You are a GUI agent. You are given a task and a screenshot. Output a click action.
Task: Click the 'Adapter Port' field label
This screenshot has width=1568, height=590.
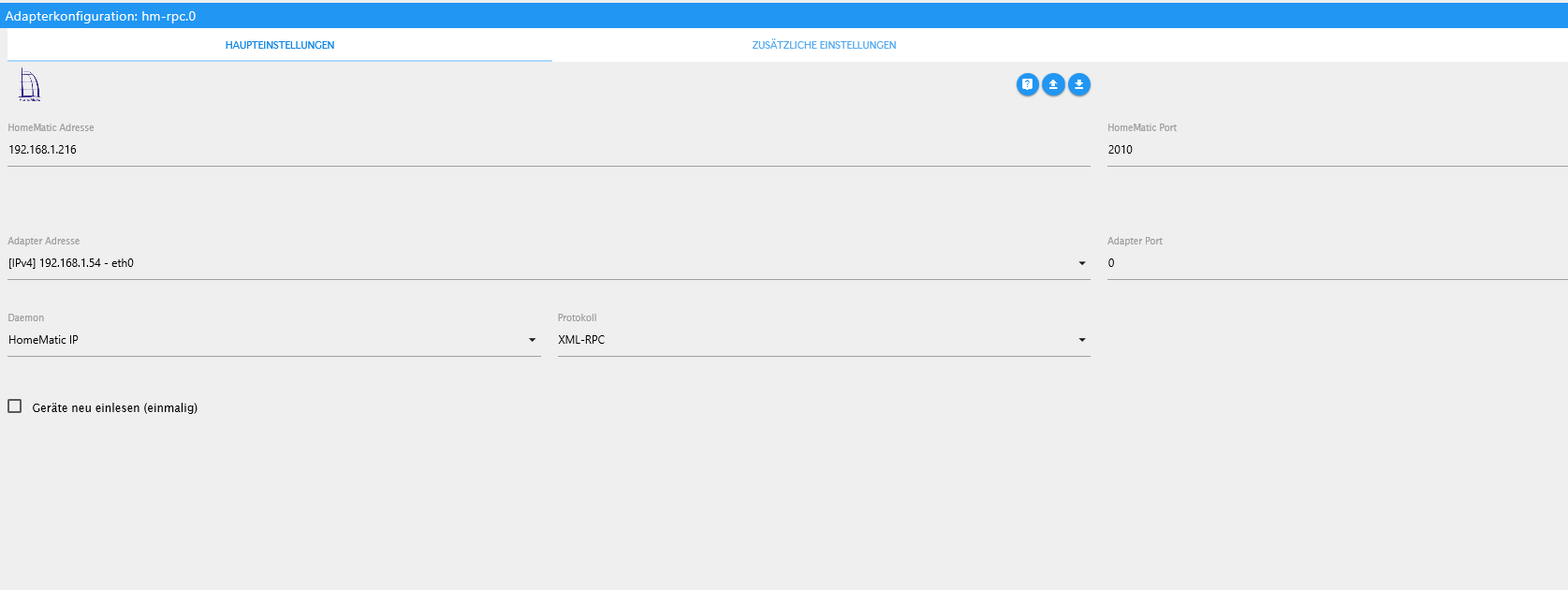click(1136, 241)
